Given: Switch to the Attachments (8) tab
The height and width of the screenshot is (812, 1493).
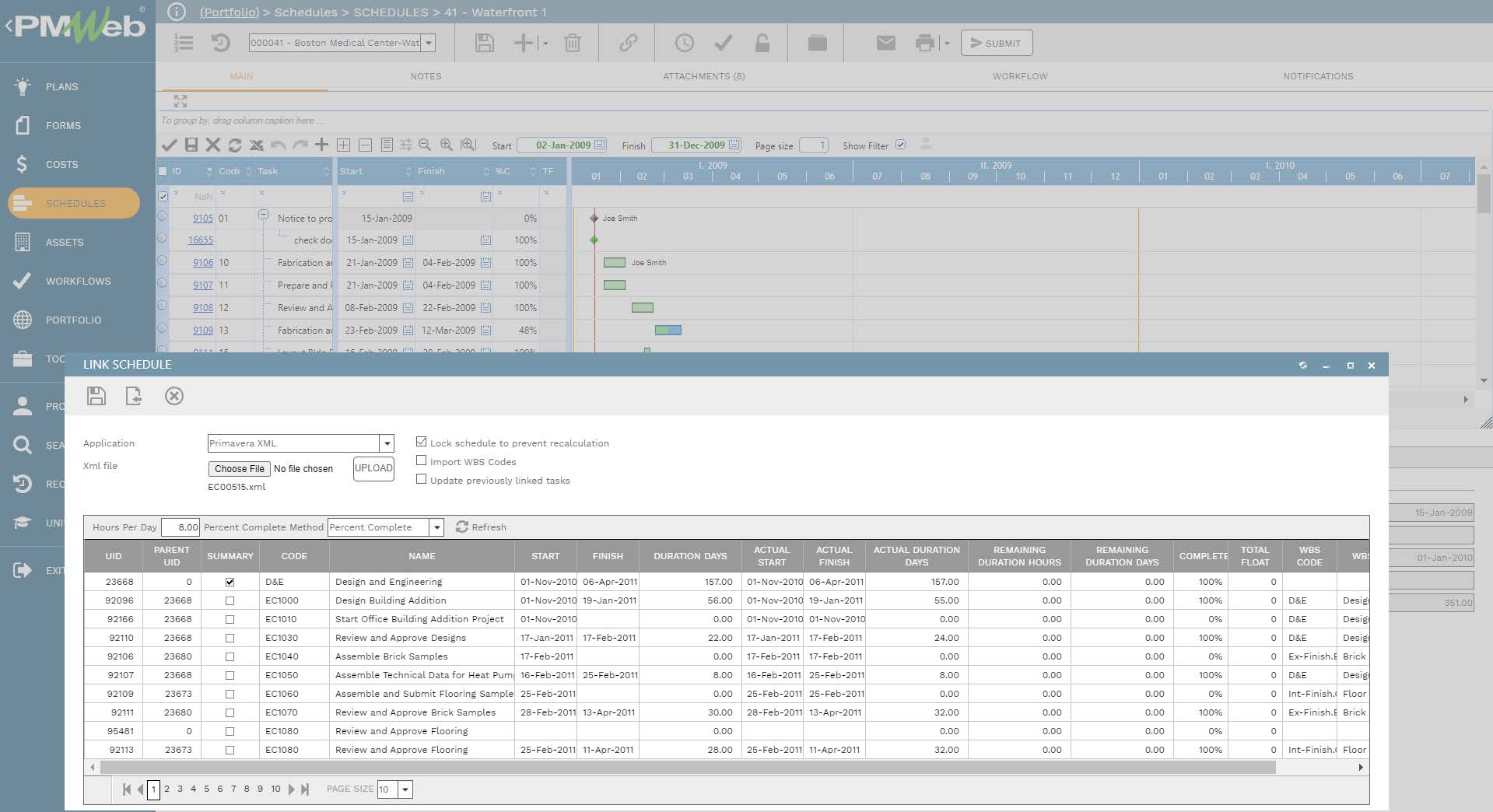Looking at the screenshot, I should [x=703, y=76].
